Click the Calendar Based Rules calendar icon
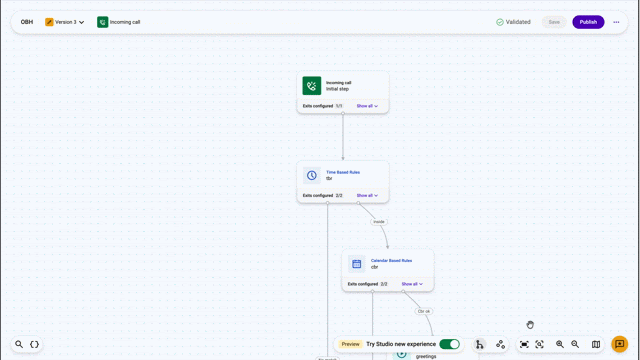This screenshot has height=360, width=640. pos(357,264)
